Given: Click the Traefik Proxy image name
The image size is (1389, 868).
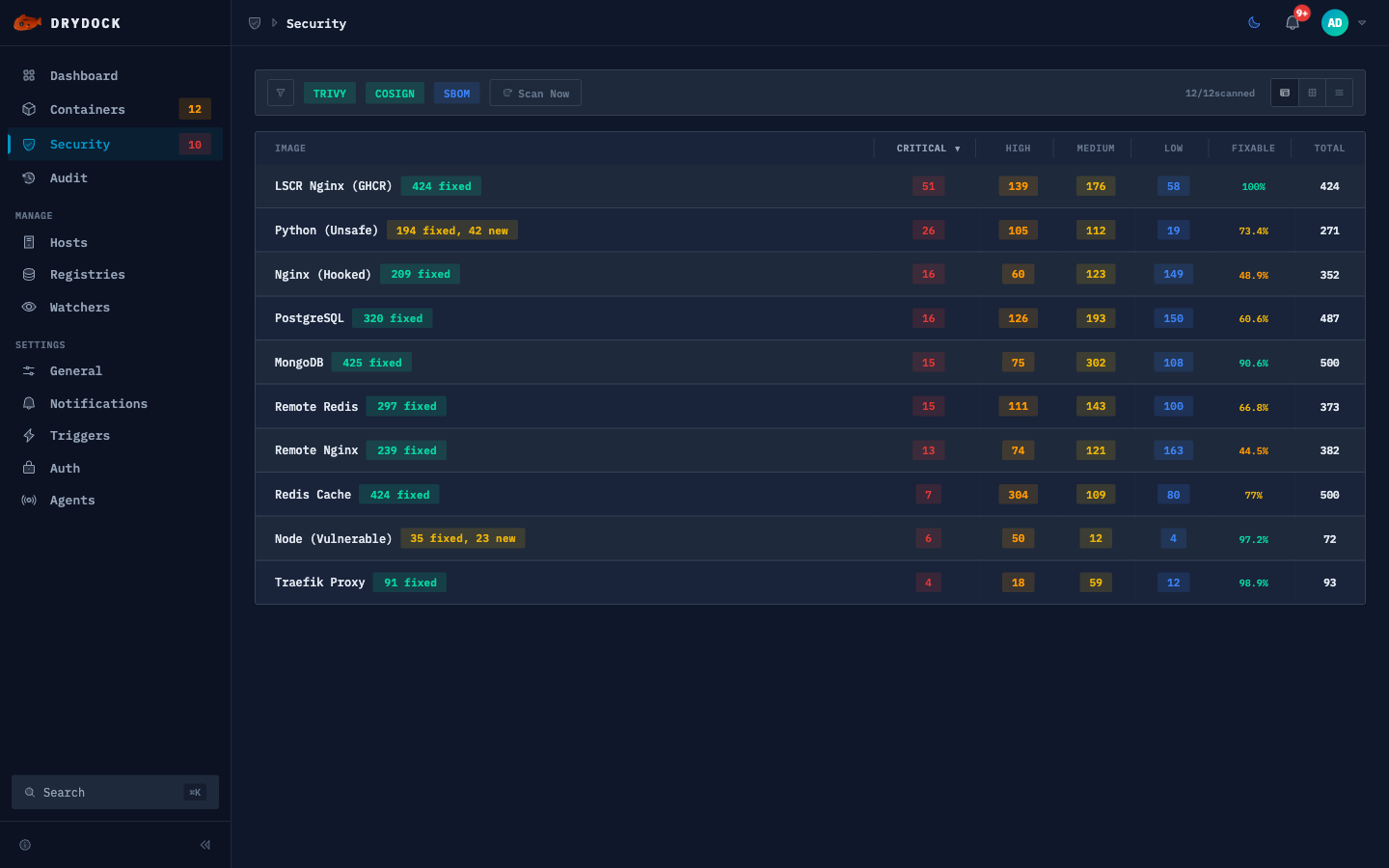Looking at the screenshot, I should coord(319,583).
